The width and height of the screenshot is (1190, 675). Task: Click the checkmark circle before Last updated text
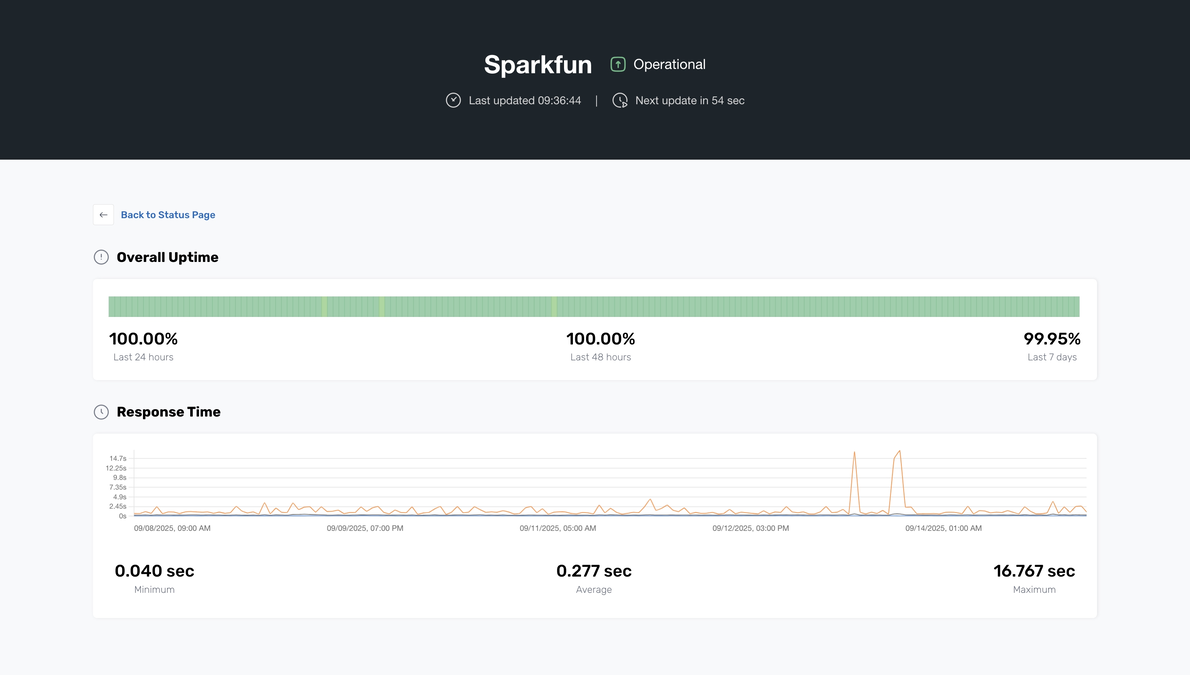(x=453, y=100)
